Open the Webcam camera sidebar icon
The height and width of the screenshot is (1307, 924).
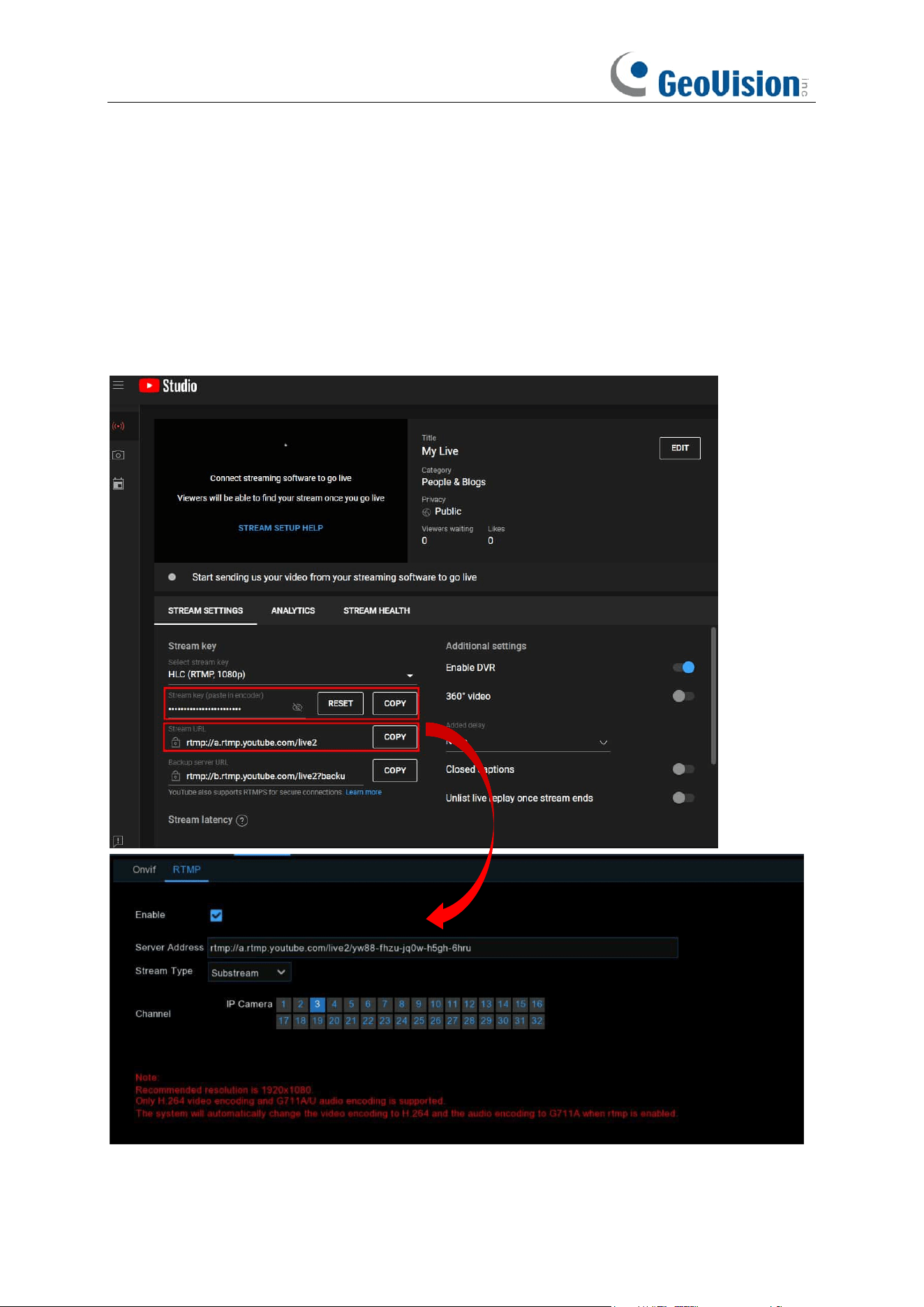(119, 455)
